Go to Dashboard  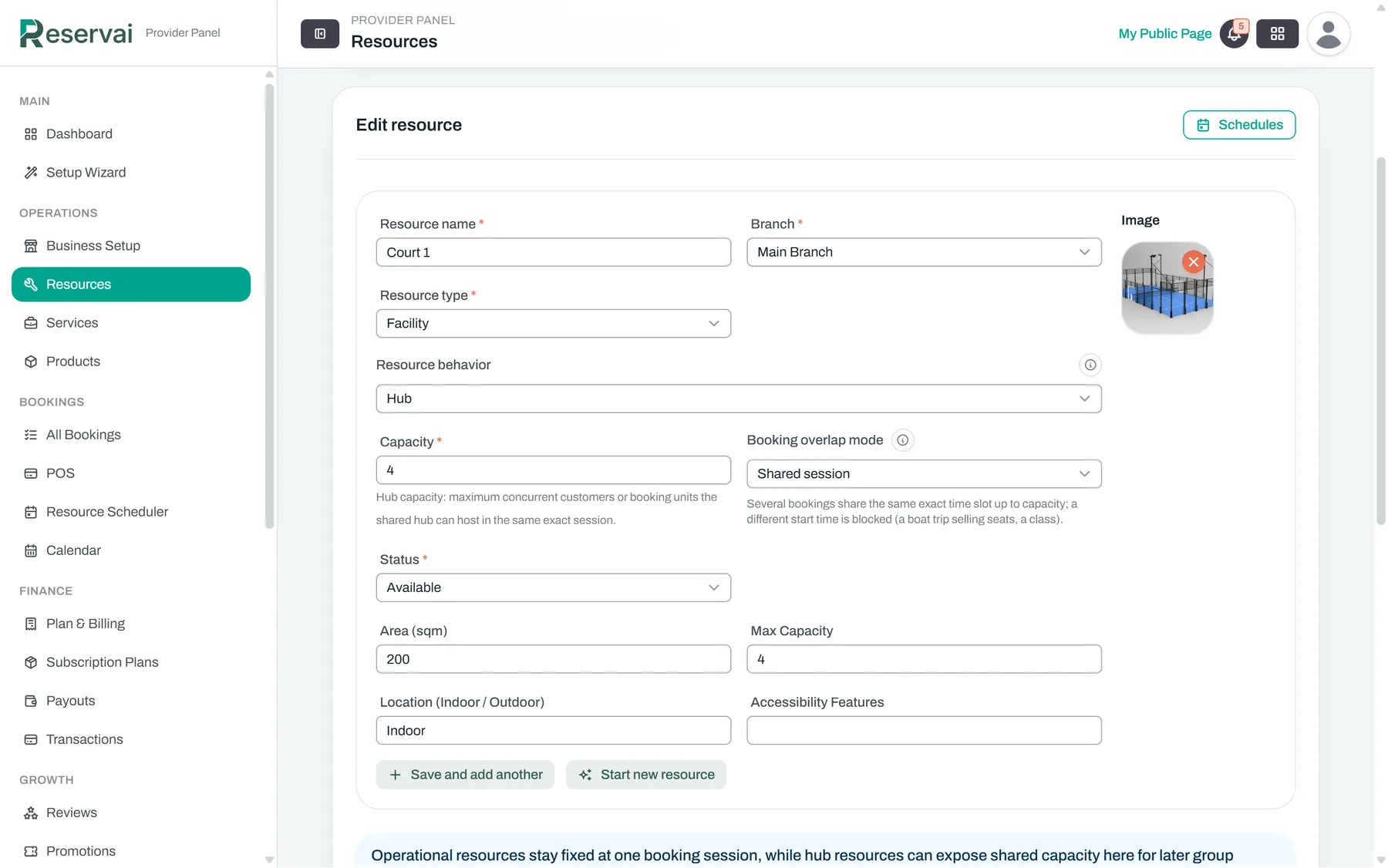(131, 134)
